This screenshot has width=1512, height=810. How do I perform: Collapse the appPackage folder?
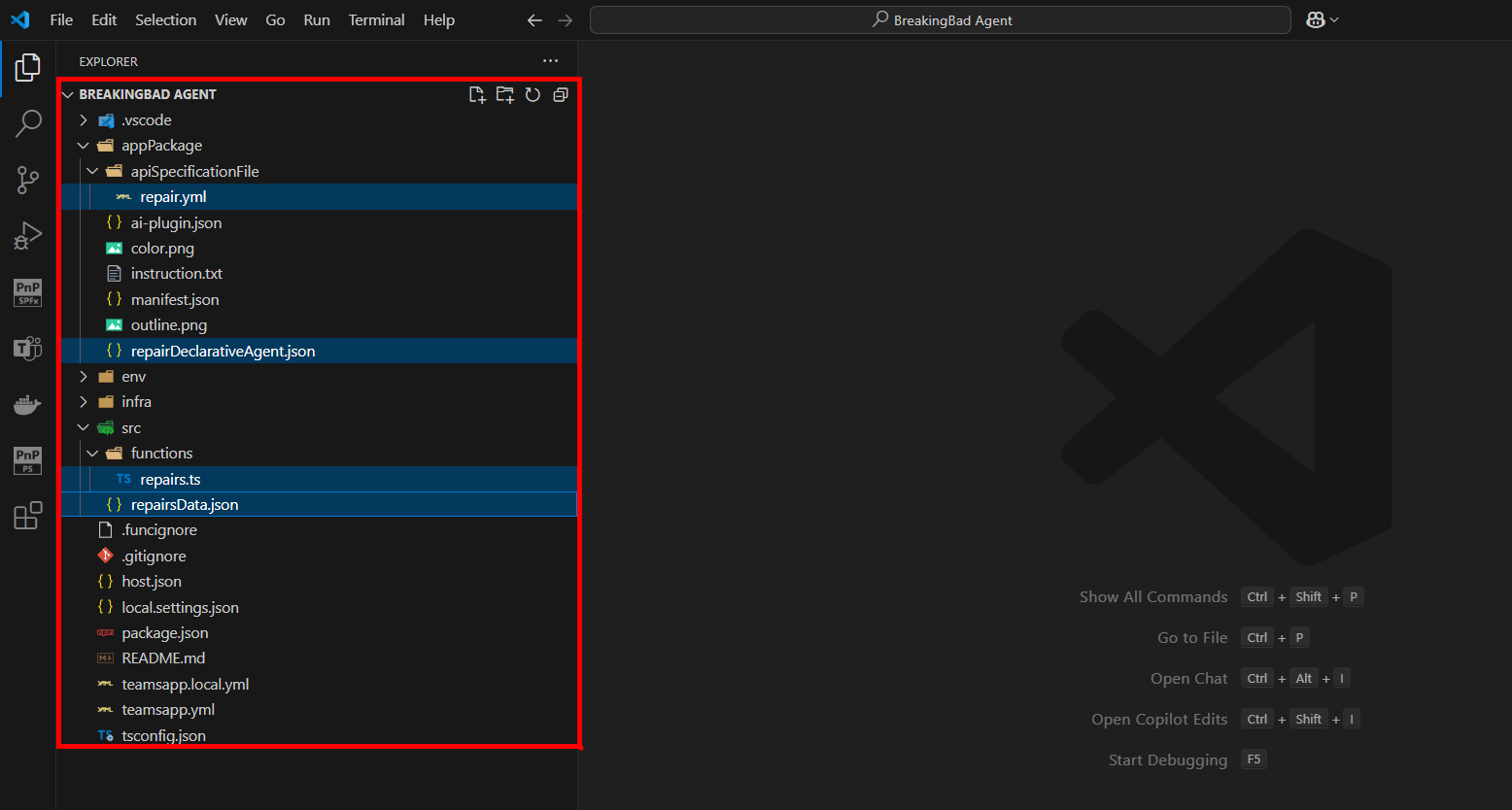(84, 146)
